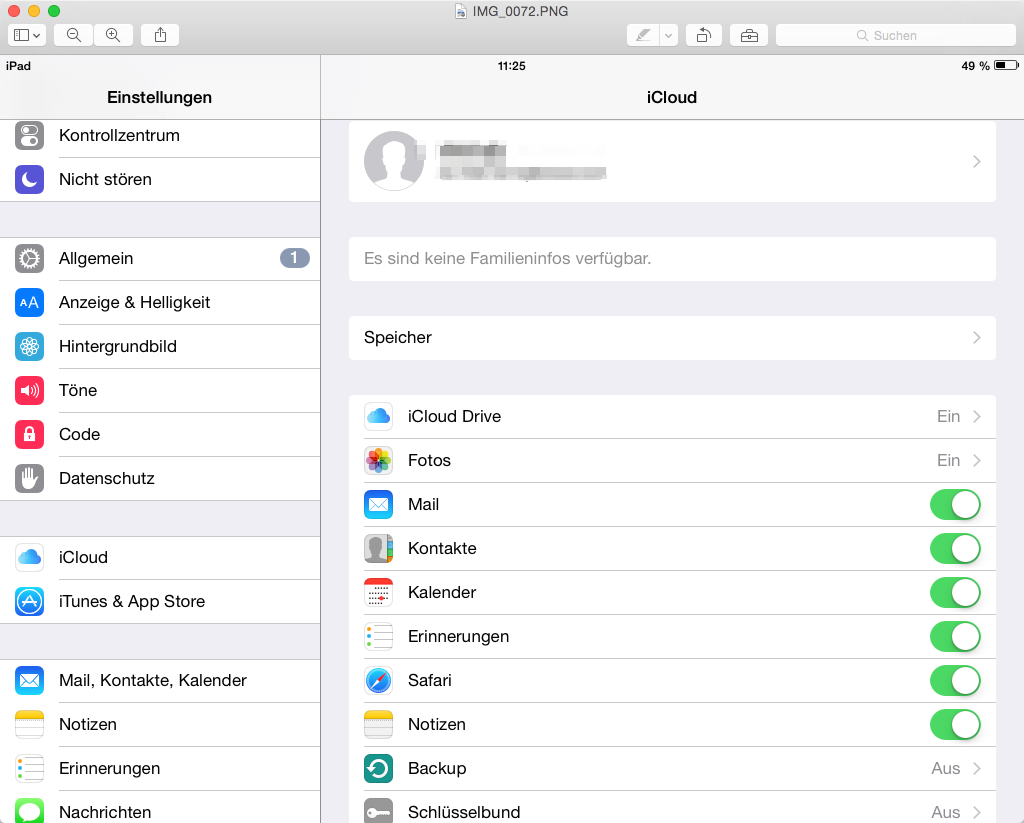Select Mail, Kontakte, Kalender label
The height and width of the screenshot is (823, 1024).
click(x=153, y=681)
